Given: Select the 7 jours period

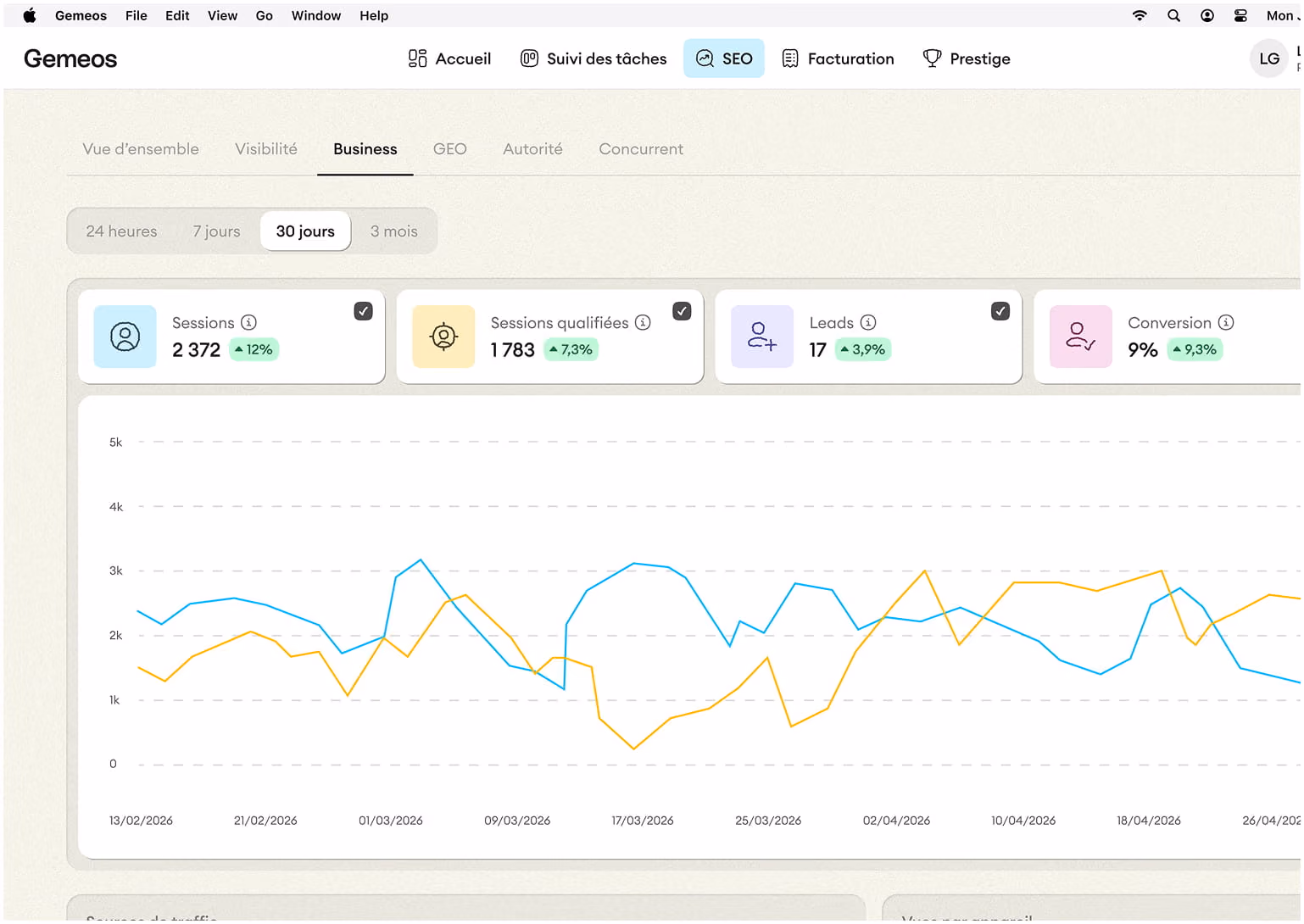Looking at the screenshot, I should [x=216, y=231].
